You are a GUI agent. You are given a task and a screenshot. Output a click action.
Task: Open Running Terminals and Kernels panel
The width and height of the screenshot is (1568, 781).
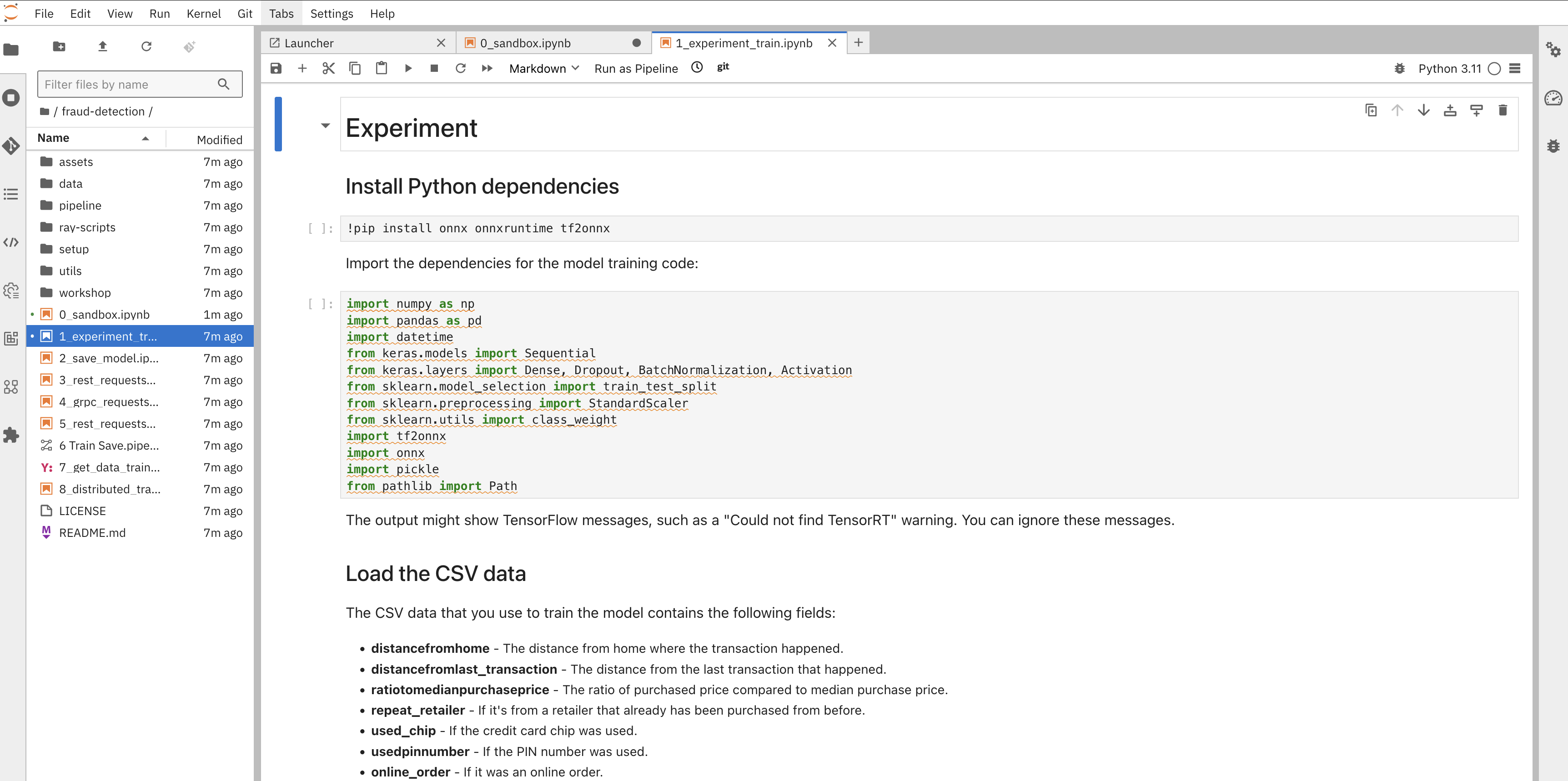coord(11,98)
